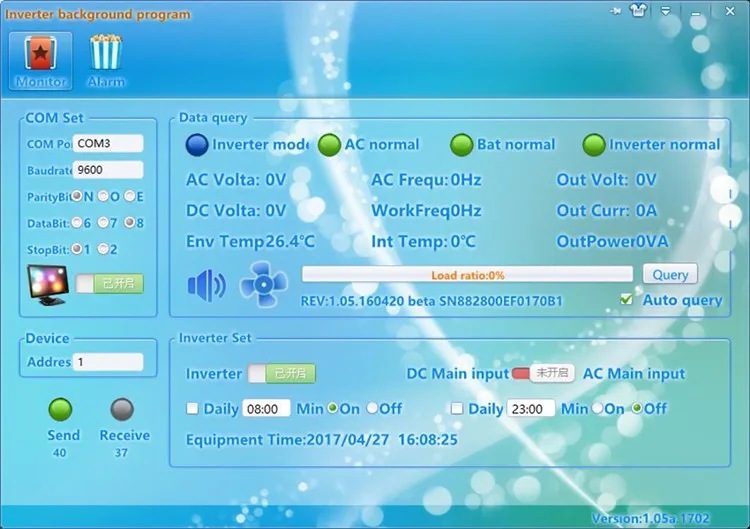Click the colorful monitor icon
Image resolution: width=750 pixels, height=529 pixels.
48,285
